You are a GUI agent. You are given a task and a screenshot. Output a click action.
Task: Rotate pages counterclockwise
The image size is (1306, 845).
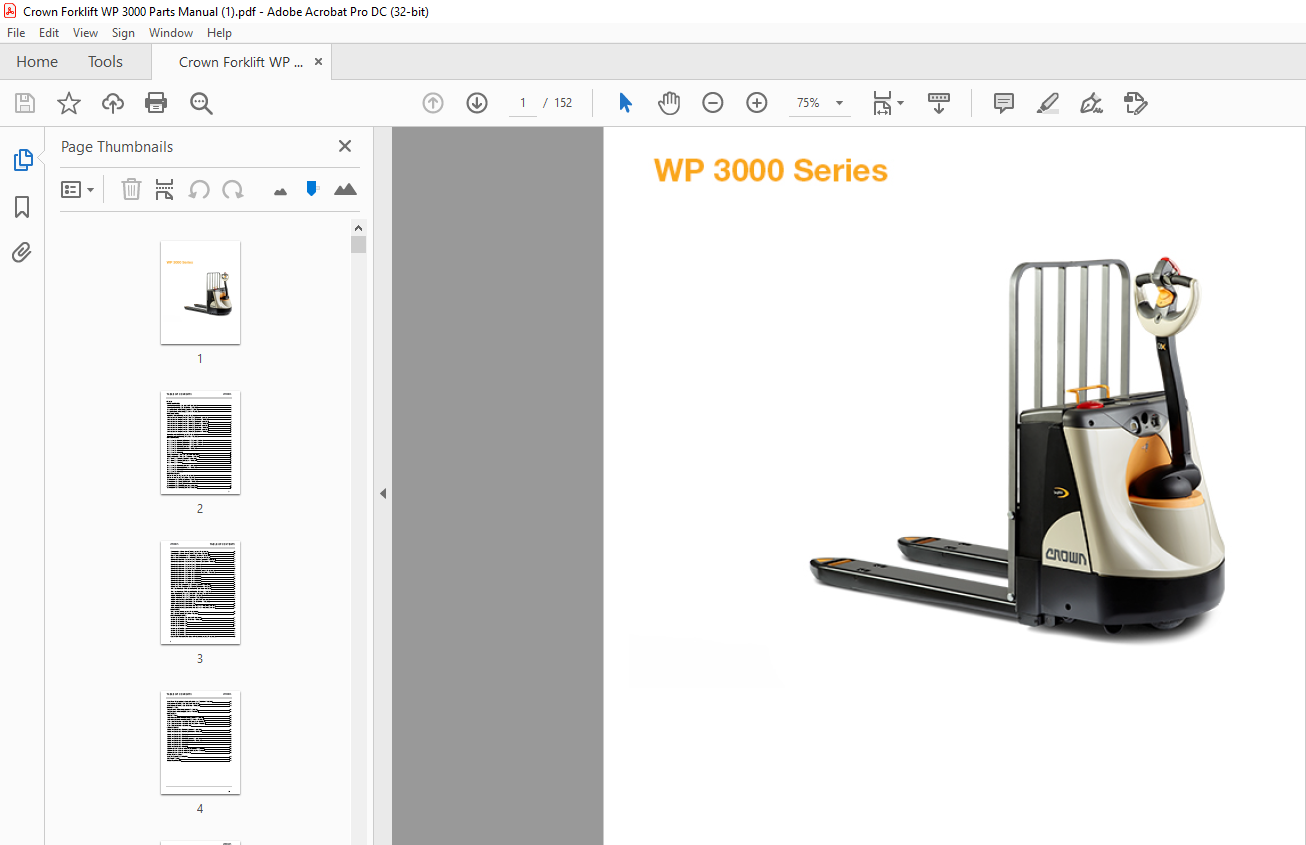(x=199, y=189)
